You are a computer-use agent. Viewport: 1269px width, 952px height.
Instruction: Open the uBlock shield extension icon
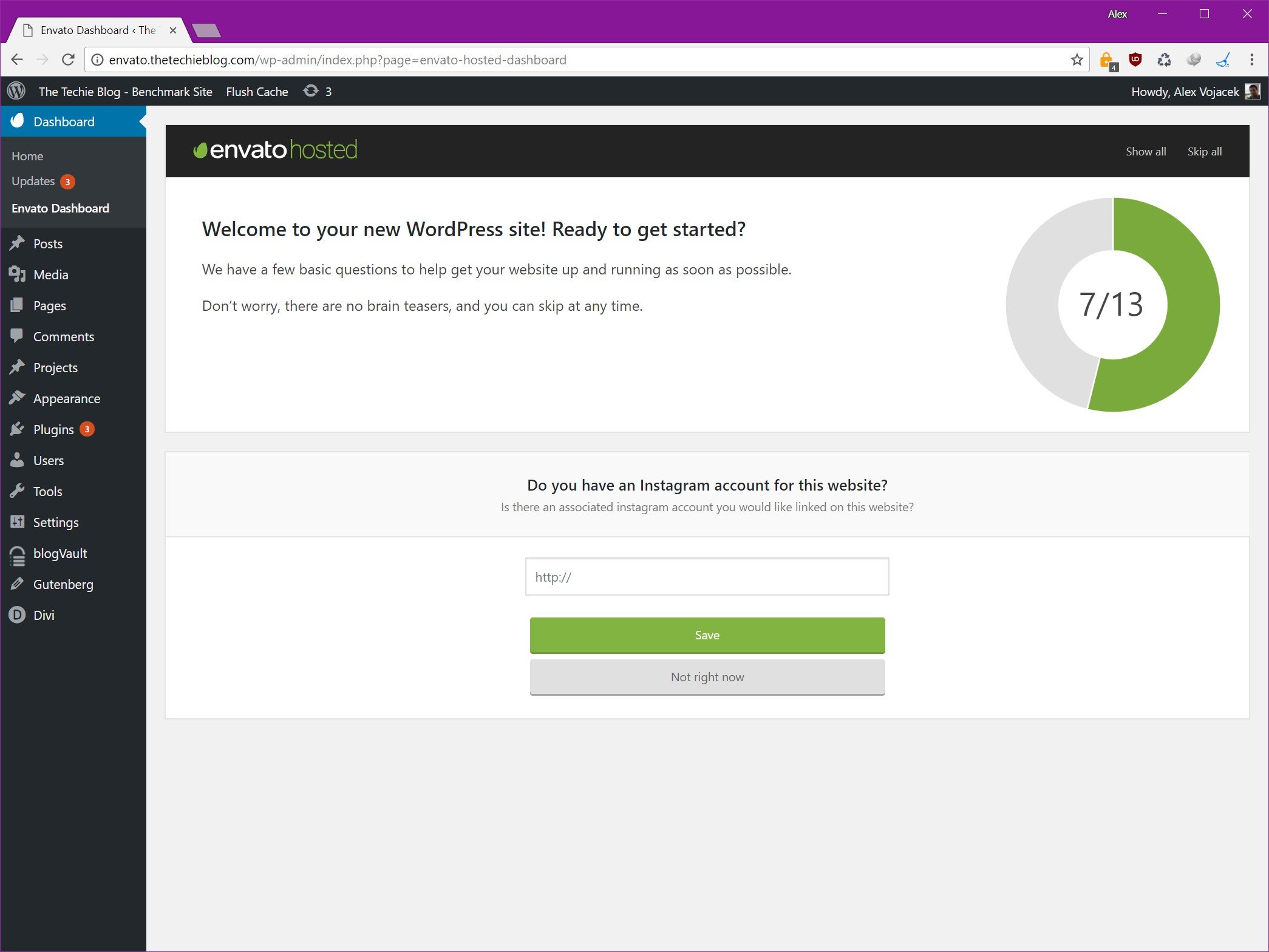coord(1135,59)
